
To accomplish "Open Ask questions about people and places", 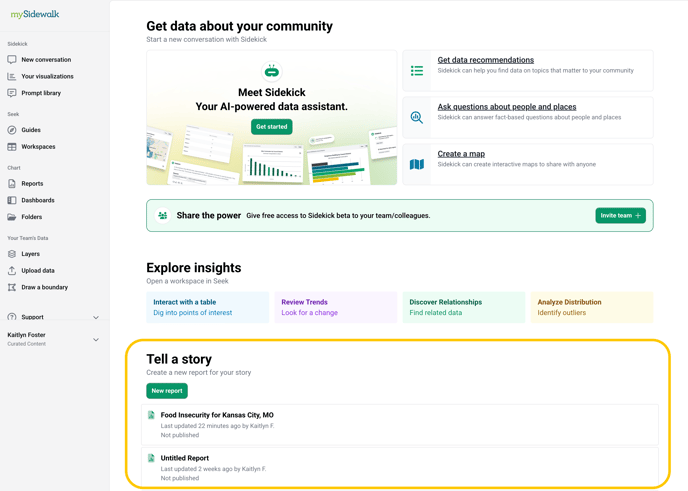I will click(507, 107).
